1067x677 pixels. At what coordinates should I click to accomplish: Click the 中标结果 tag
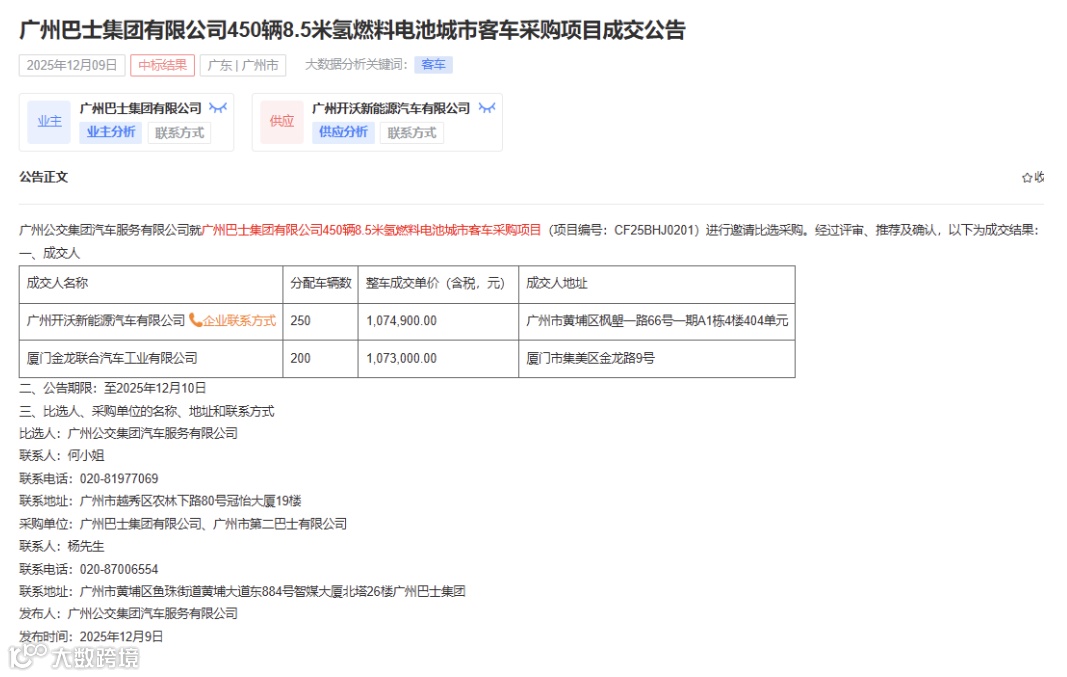[x=163, y=65]
